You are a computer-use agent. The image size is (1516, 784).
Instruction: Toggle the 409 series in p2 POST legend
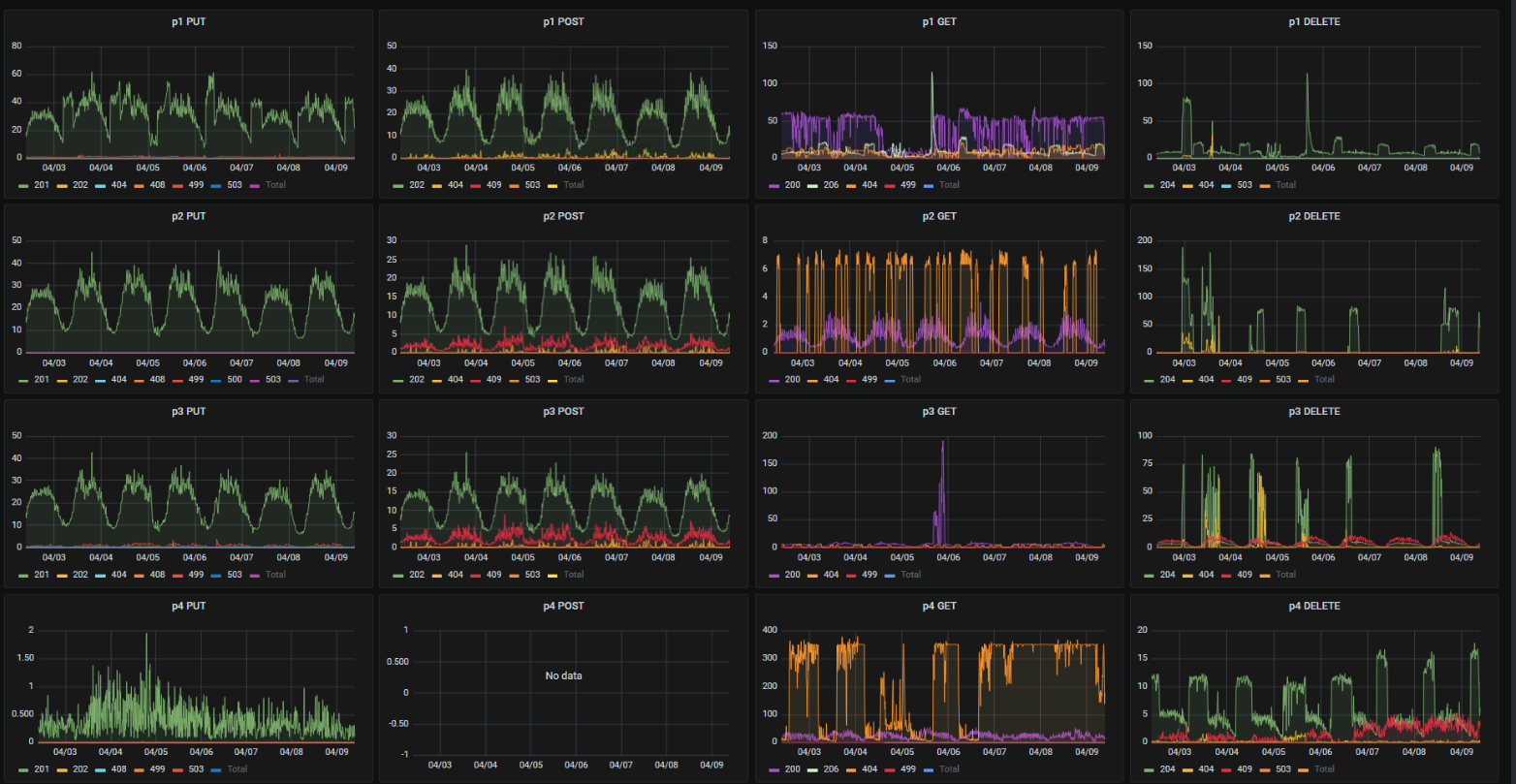point(486,379)
